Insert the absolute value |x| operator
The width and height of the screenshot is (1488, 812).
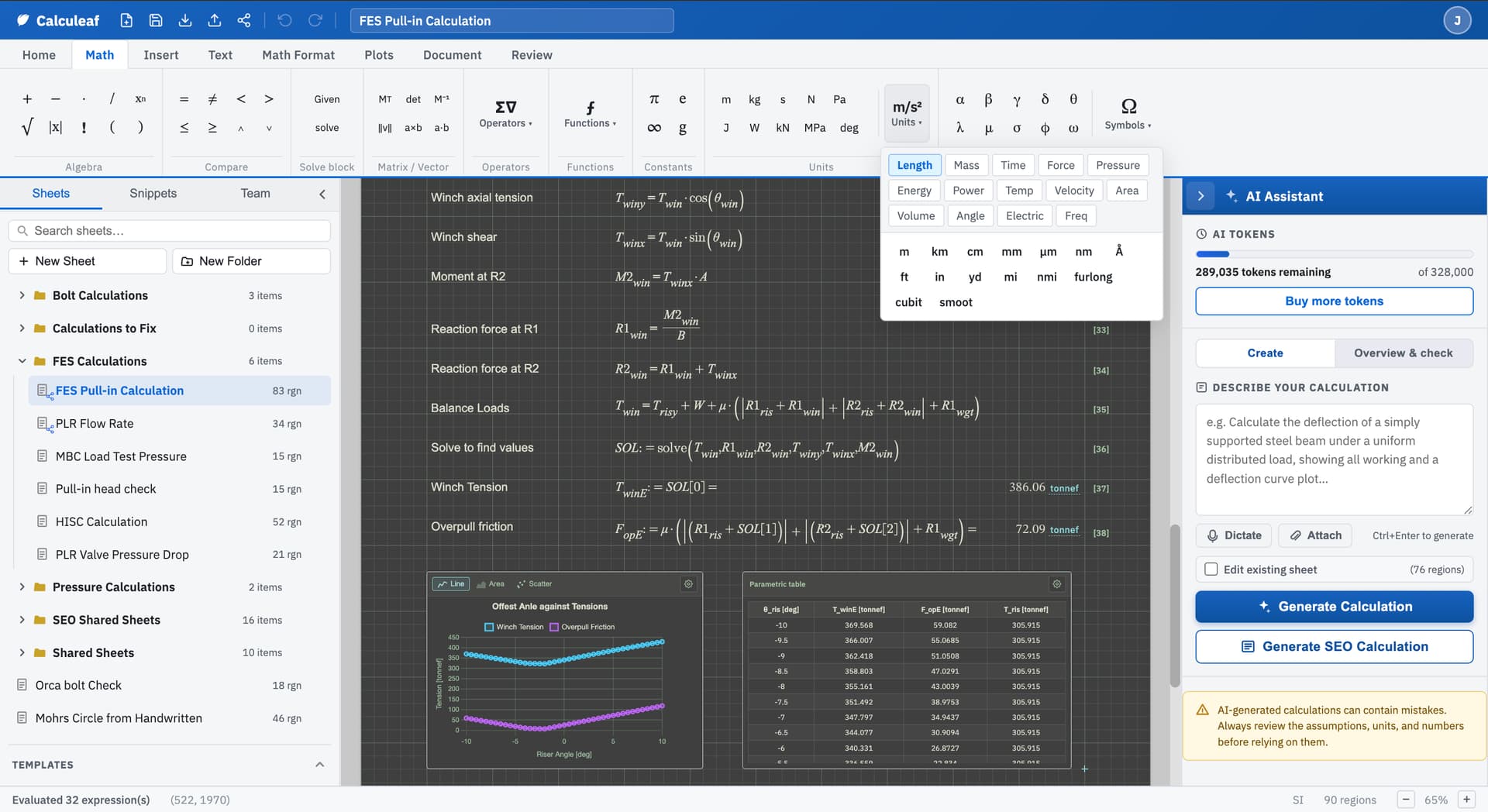click(x=56, y=128)
